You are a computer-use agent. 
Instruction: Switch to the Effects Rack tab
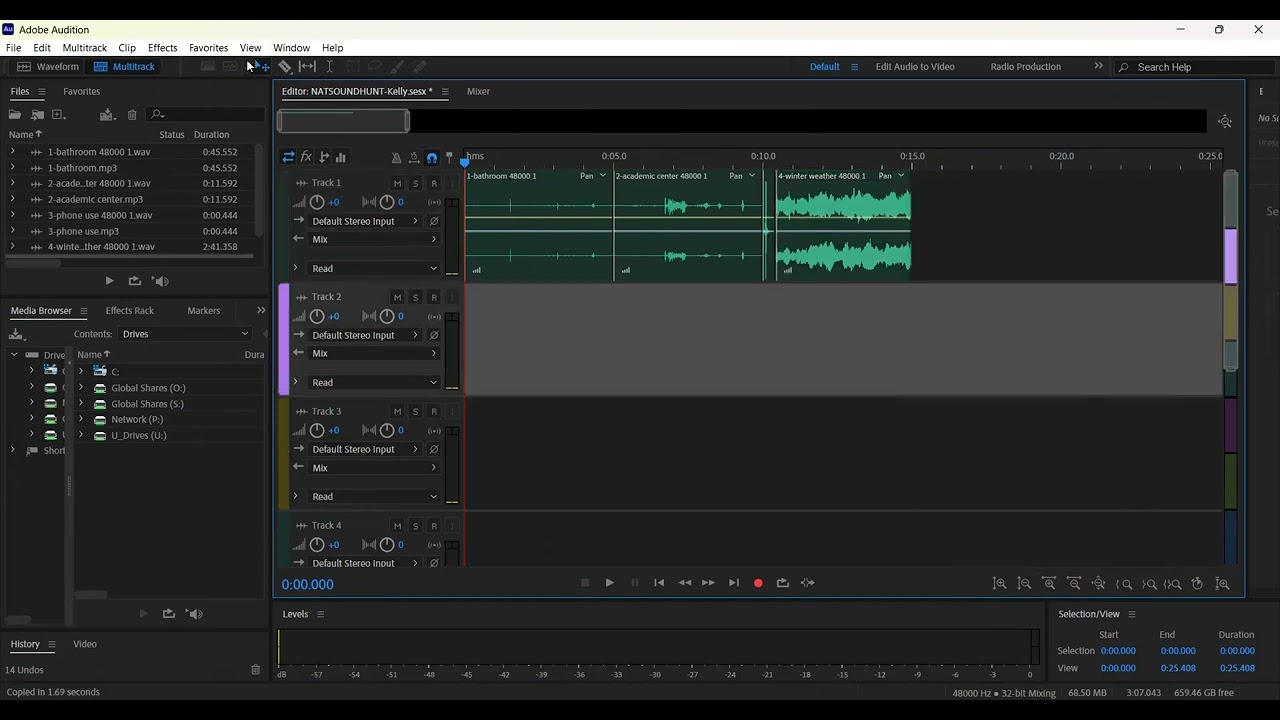click(130, 311)
